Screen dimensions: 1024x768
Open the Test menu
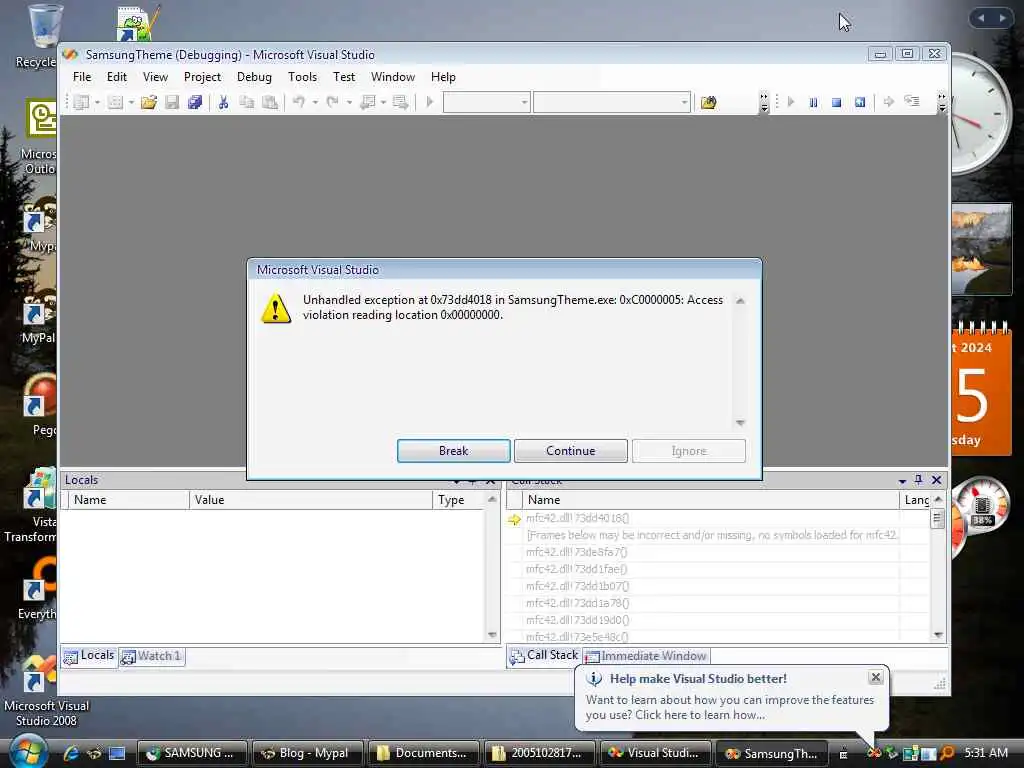[344, 77]
